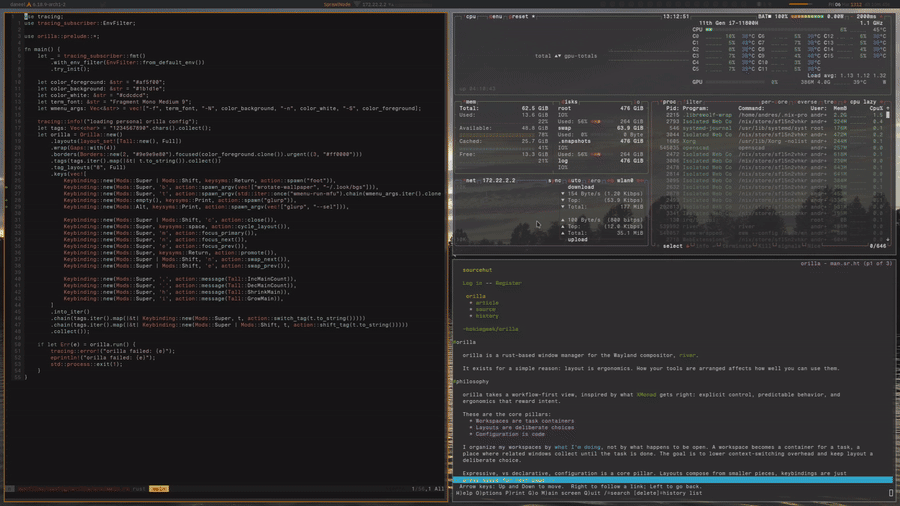Click the sync option in the net box

coord(554,181)
